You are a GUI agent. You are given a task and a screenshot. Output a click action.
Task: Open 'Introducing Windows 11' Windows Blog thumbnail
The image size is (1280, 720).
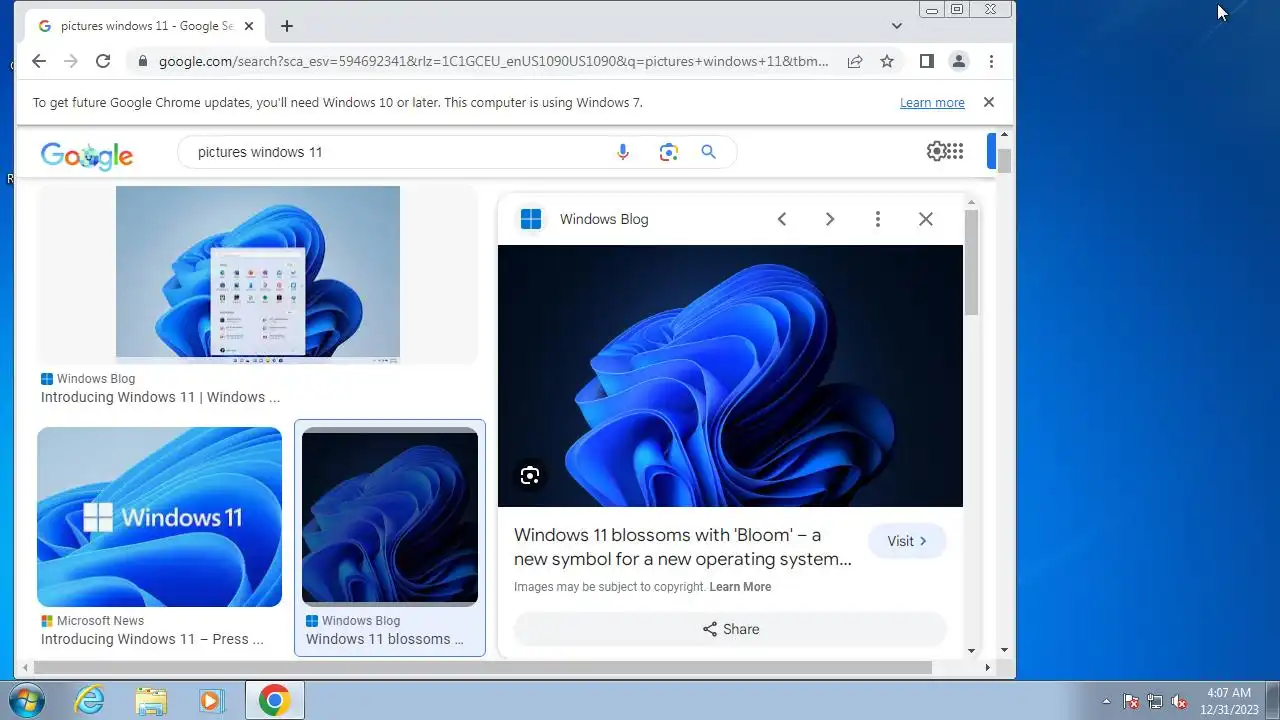(258, 273)
